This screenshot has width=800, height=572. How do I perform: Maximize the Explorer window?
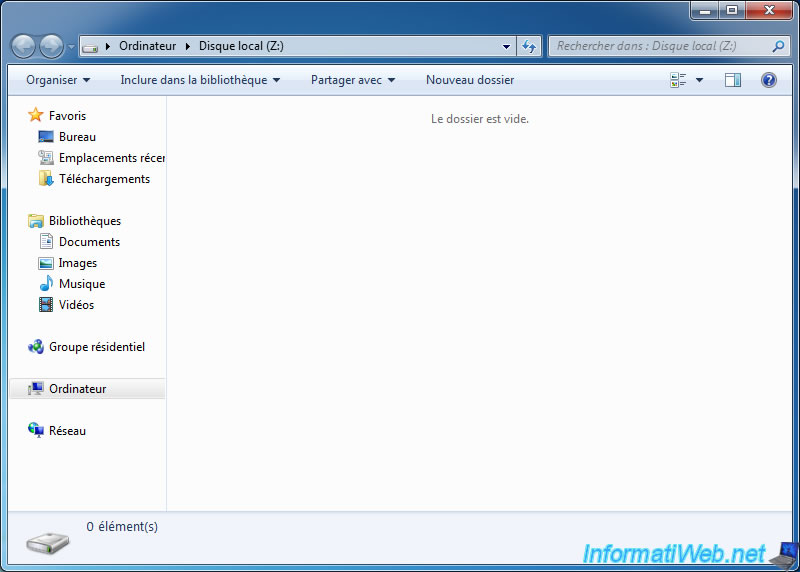click(732, 10)
